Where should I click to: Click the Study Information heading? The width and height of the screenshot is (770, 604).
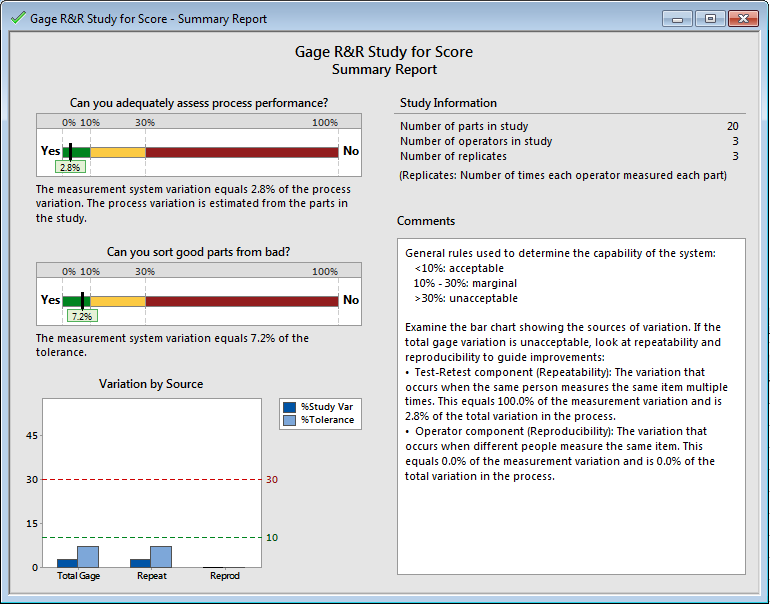(448, 103)
